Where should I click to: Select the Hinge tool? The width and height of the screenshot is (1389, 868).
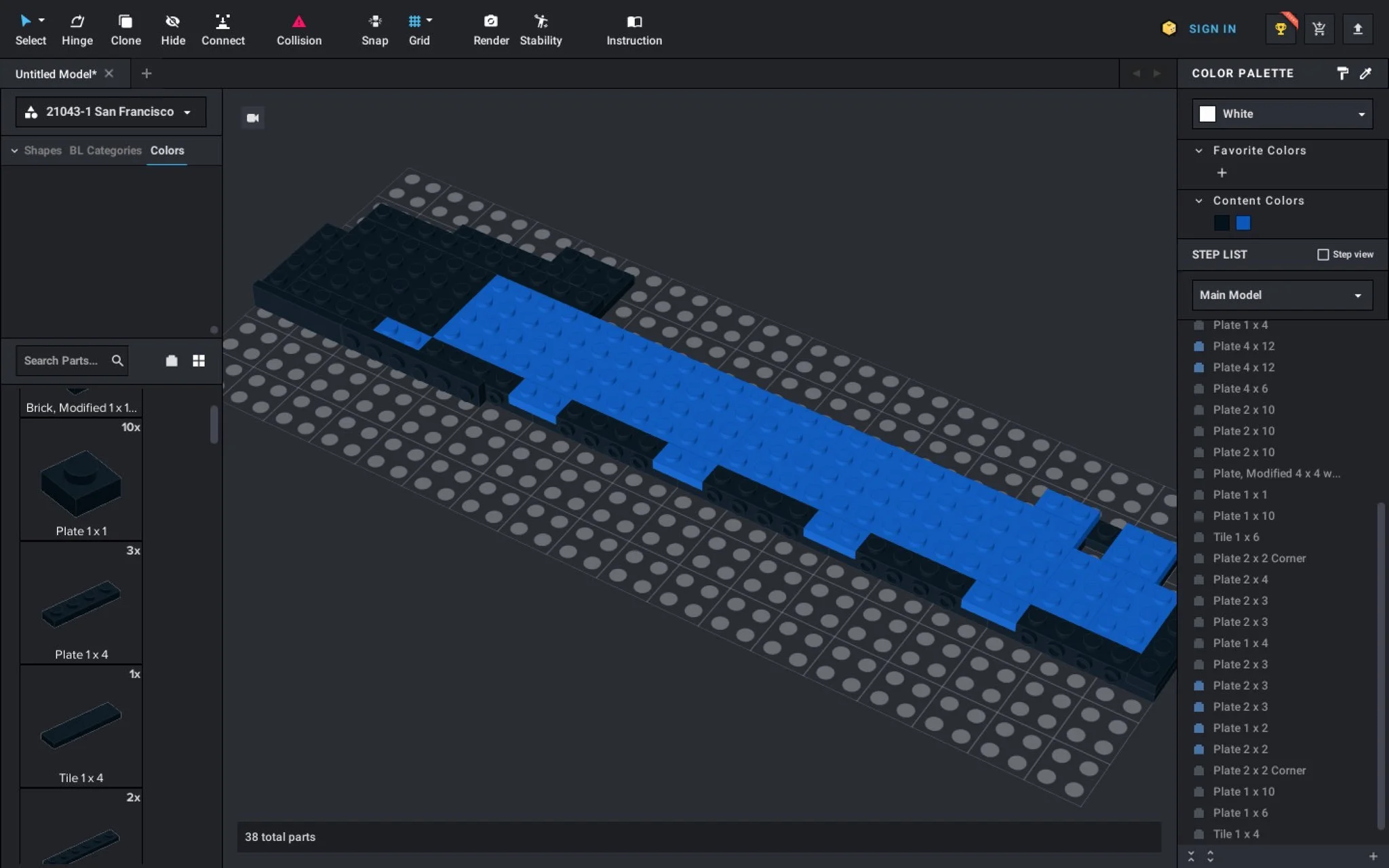77,30
